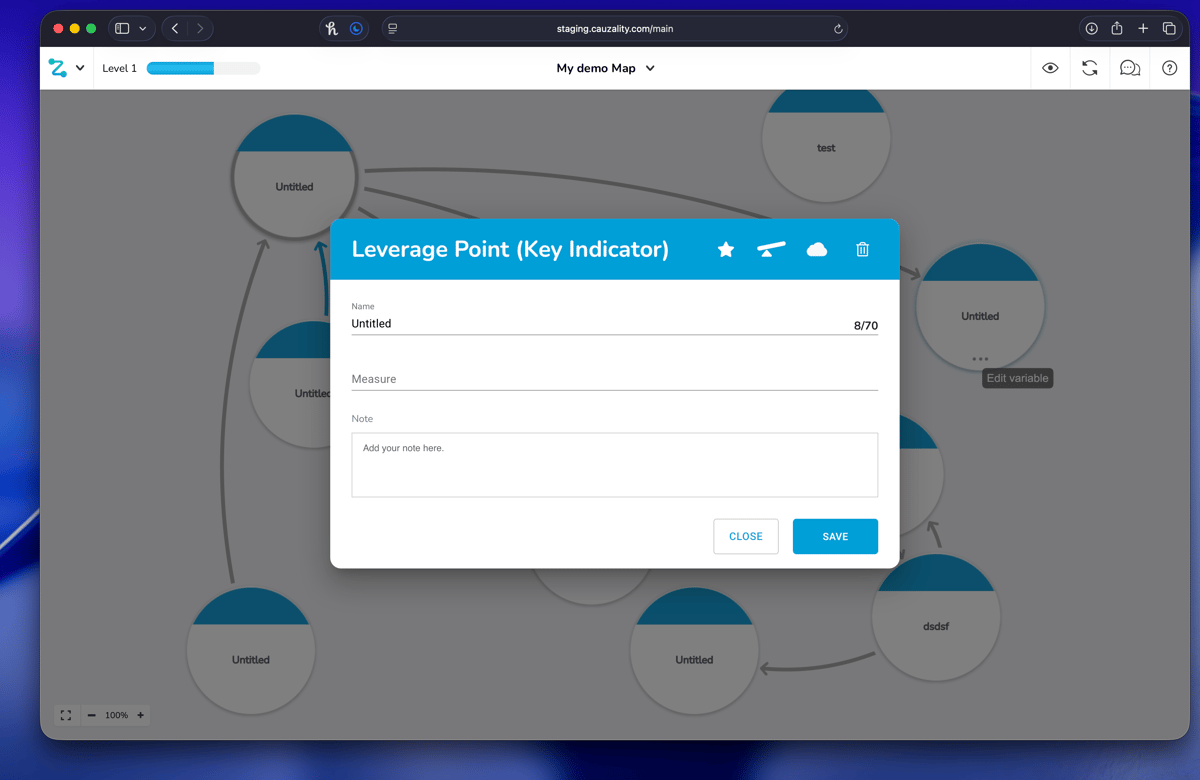Toggle the eye view mode icon
The width and height of the screenshot is (1200, 780).
click(1050, 68)
